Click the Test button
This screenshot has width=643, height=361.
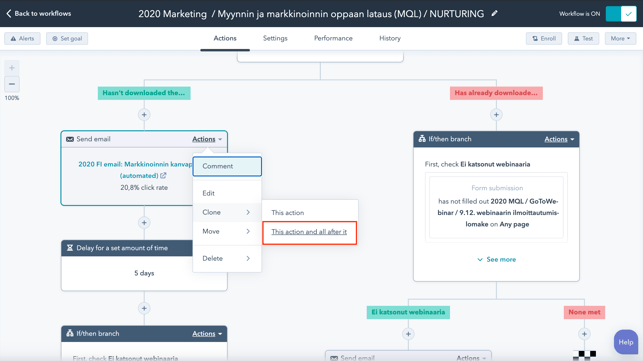pyautogui.click(x=583, y=39)
